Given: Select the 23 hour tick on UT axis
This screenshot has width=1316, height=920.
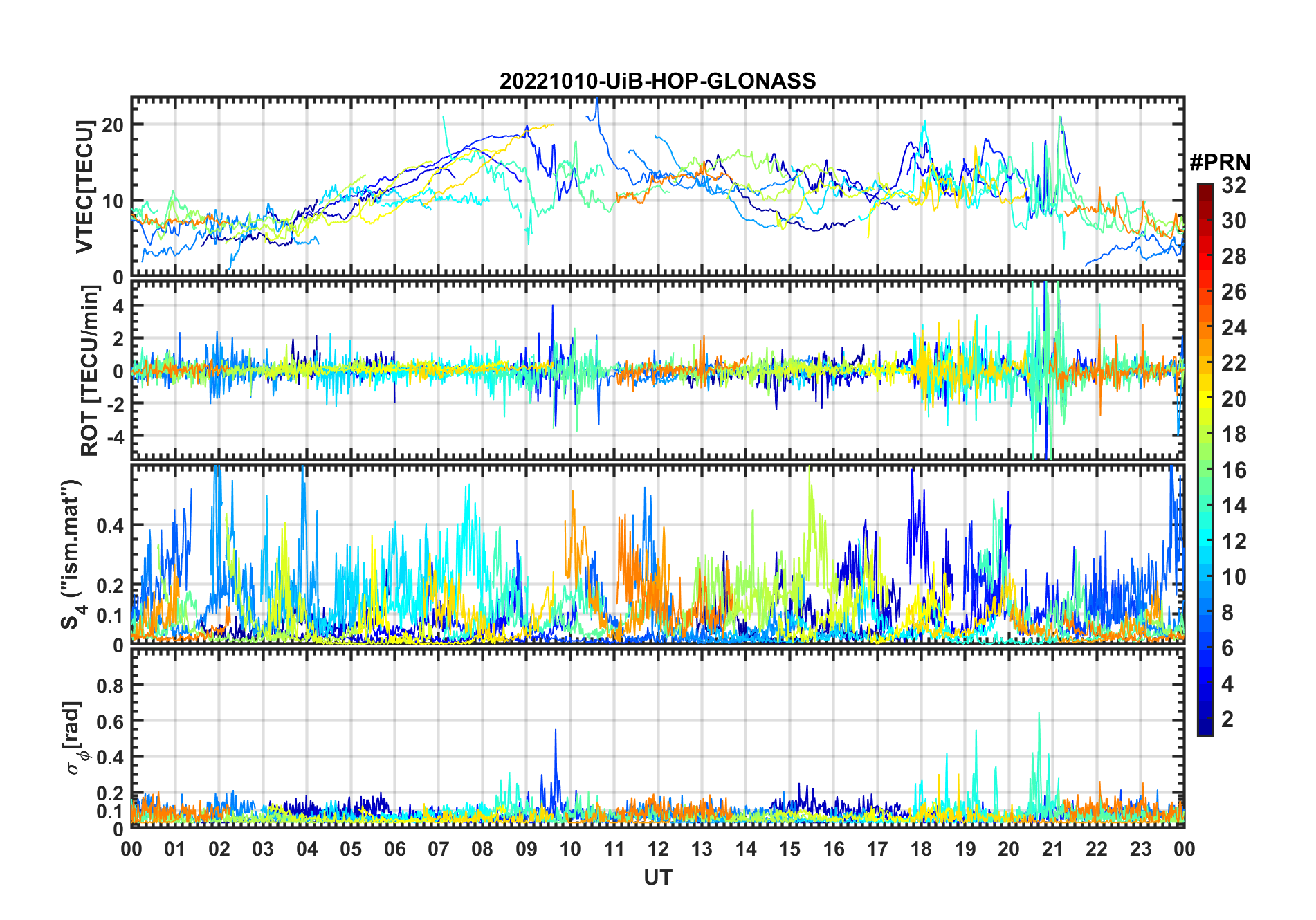Looking at the screenshot, I should (x=1140, y=849).
